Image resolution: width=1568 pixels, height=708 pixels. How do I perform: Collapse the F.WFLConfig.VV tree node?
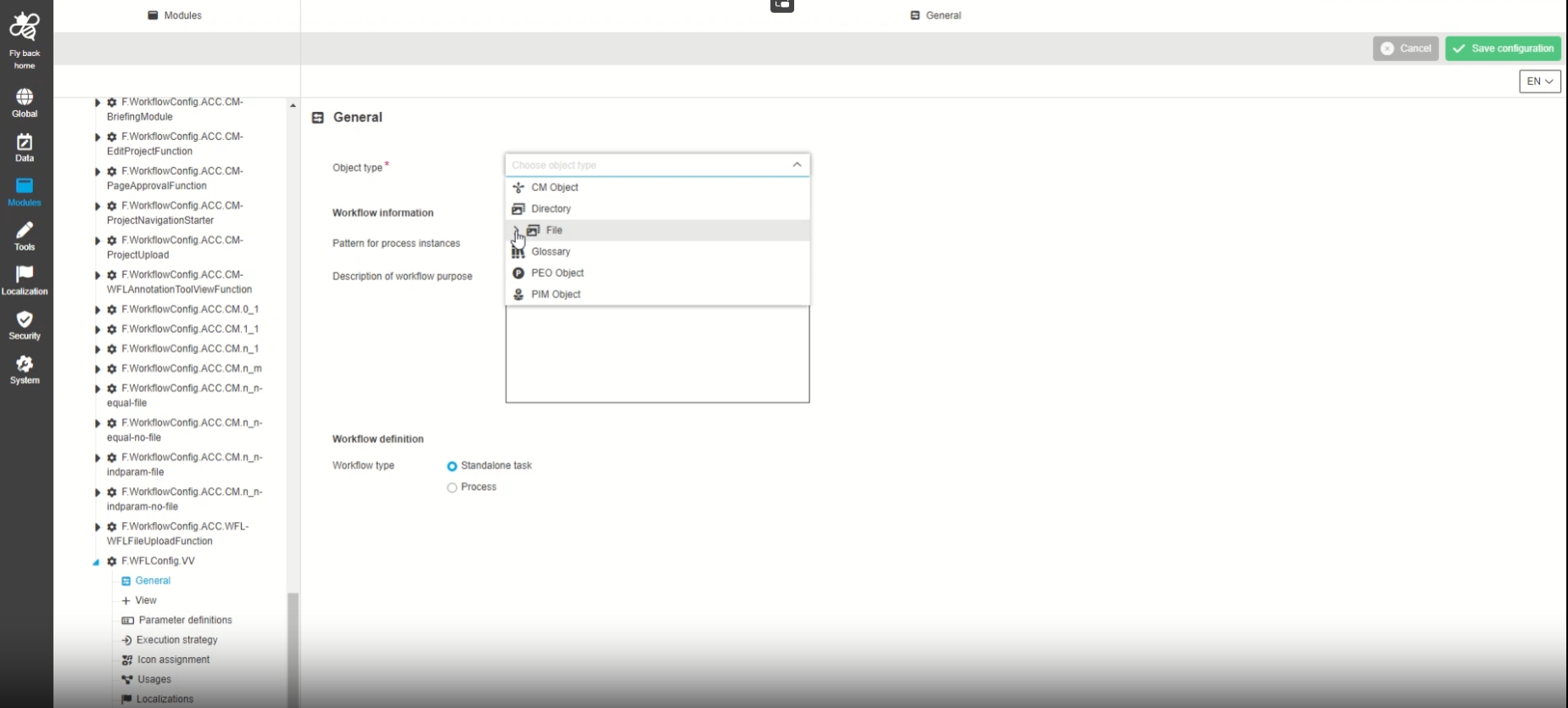96,562
